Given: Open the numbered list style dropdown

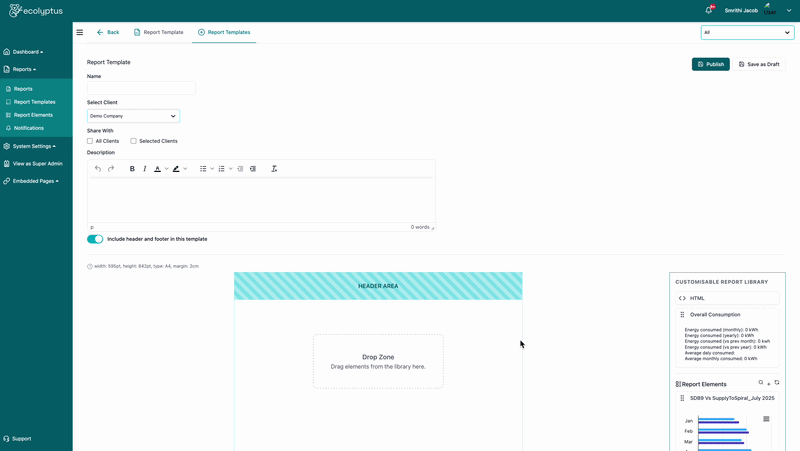Looking at the screenshot, I should tap(231, 168).
